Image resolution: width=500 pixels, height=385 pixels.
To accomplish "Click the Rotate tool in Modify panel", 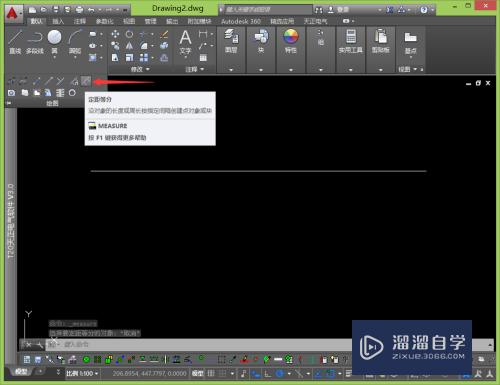I will coord(129,34).
